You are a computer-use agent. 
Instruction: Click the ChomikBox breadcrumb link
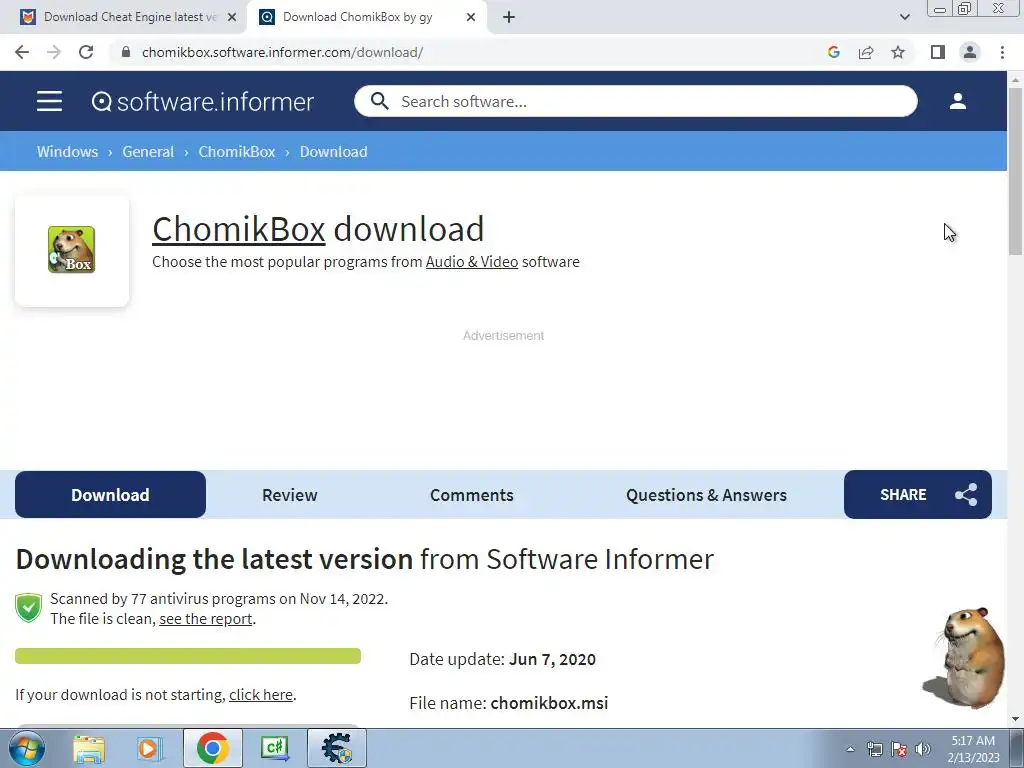coord(236,152)
